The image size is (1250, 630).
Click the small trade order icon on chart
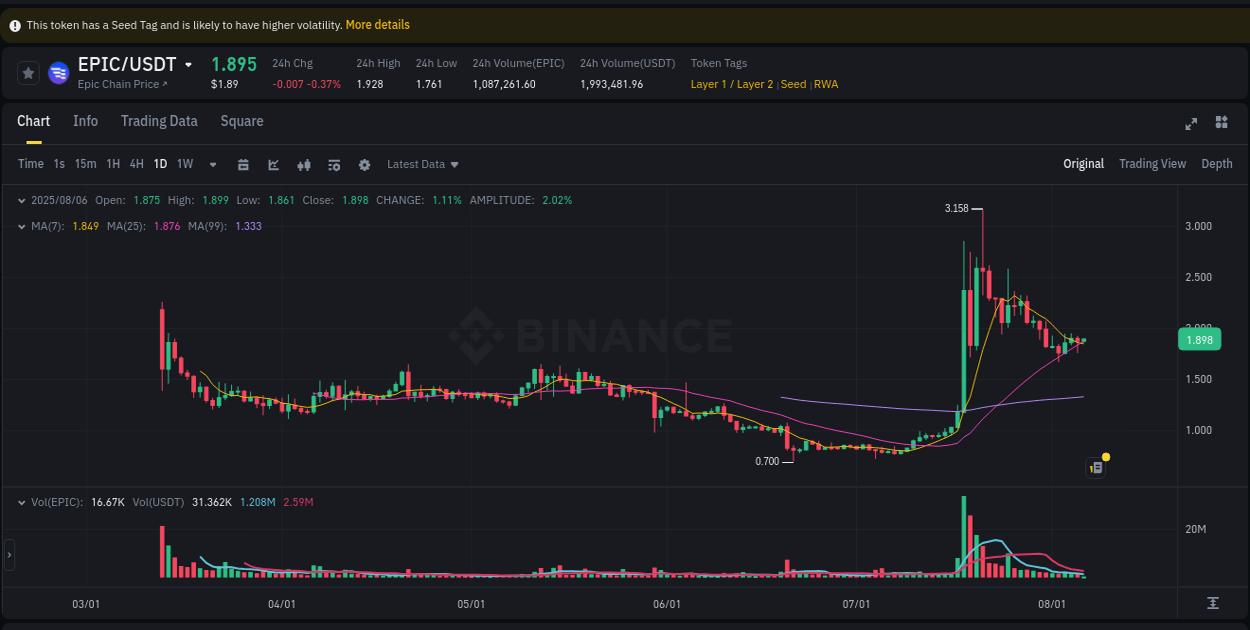pos(1095,467)
